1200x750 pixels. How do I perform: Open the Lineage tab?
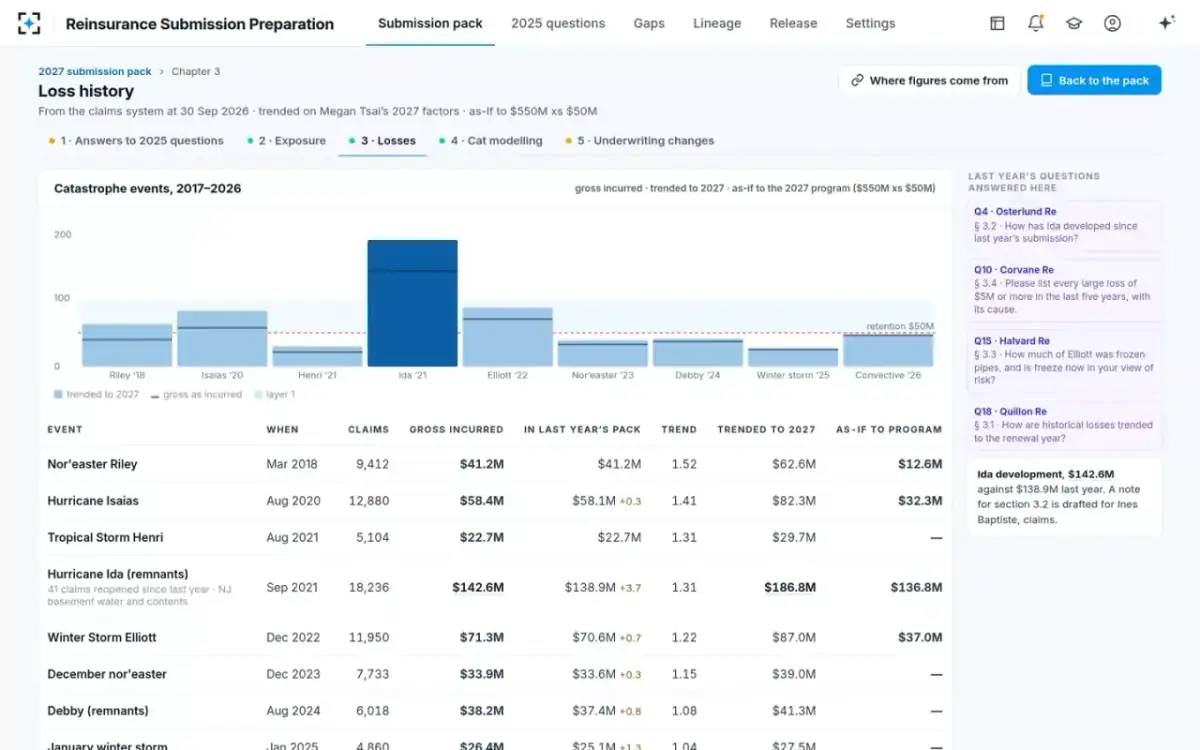coord(717,23)
